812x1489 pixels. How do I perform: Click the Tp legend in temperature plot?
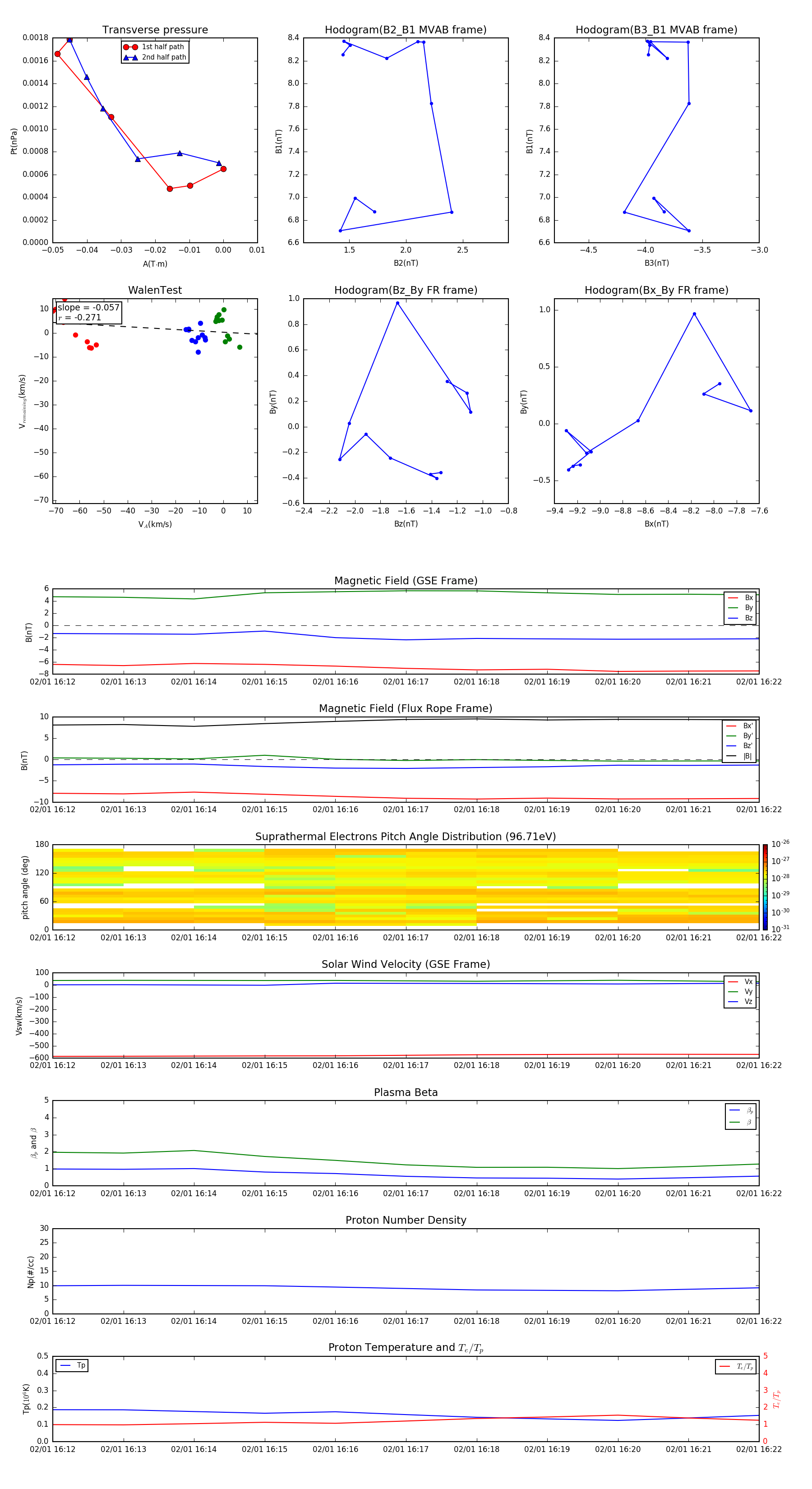(x=72, y=1365)
